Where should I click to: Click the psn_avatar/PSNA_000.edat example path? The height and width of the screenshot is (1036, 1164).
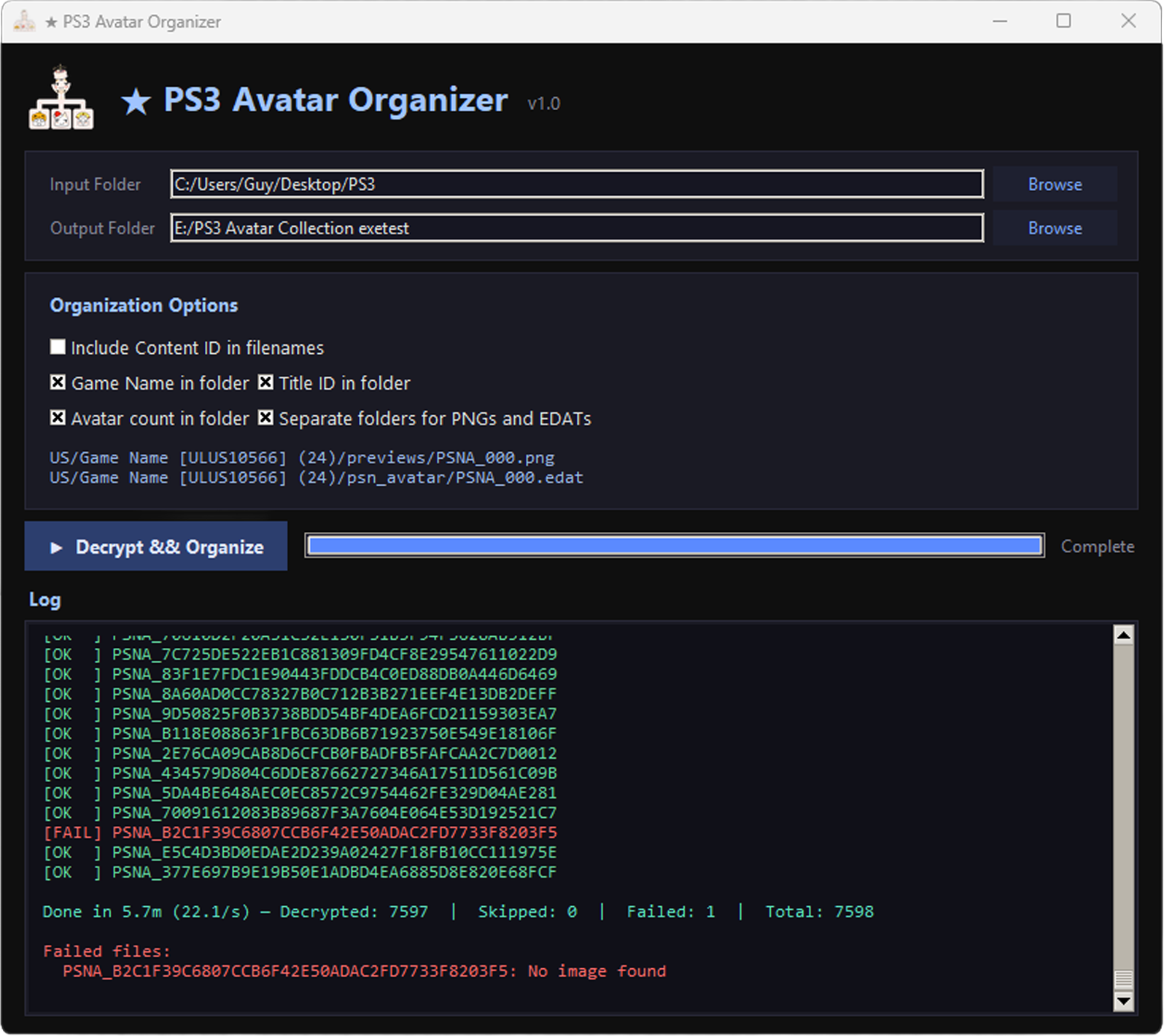(x=317, y=477)
